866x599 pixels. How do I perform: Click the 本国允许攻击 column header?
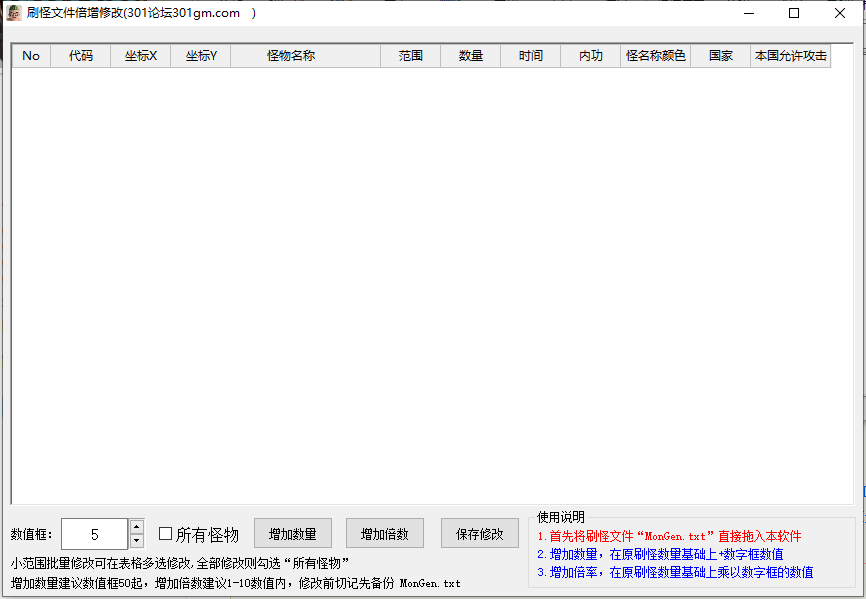[791, 56]
